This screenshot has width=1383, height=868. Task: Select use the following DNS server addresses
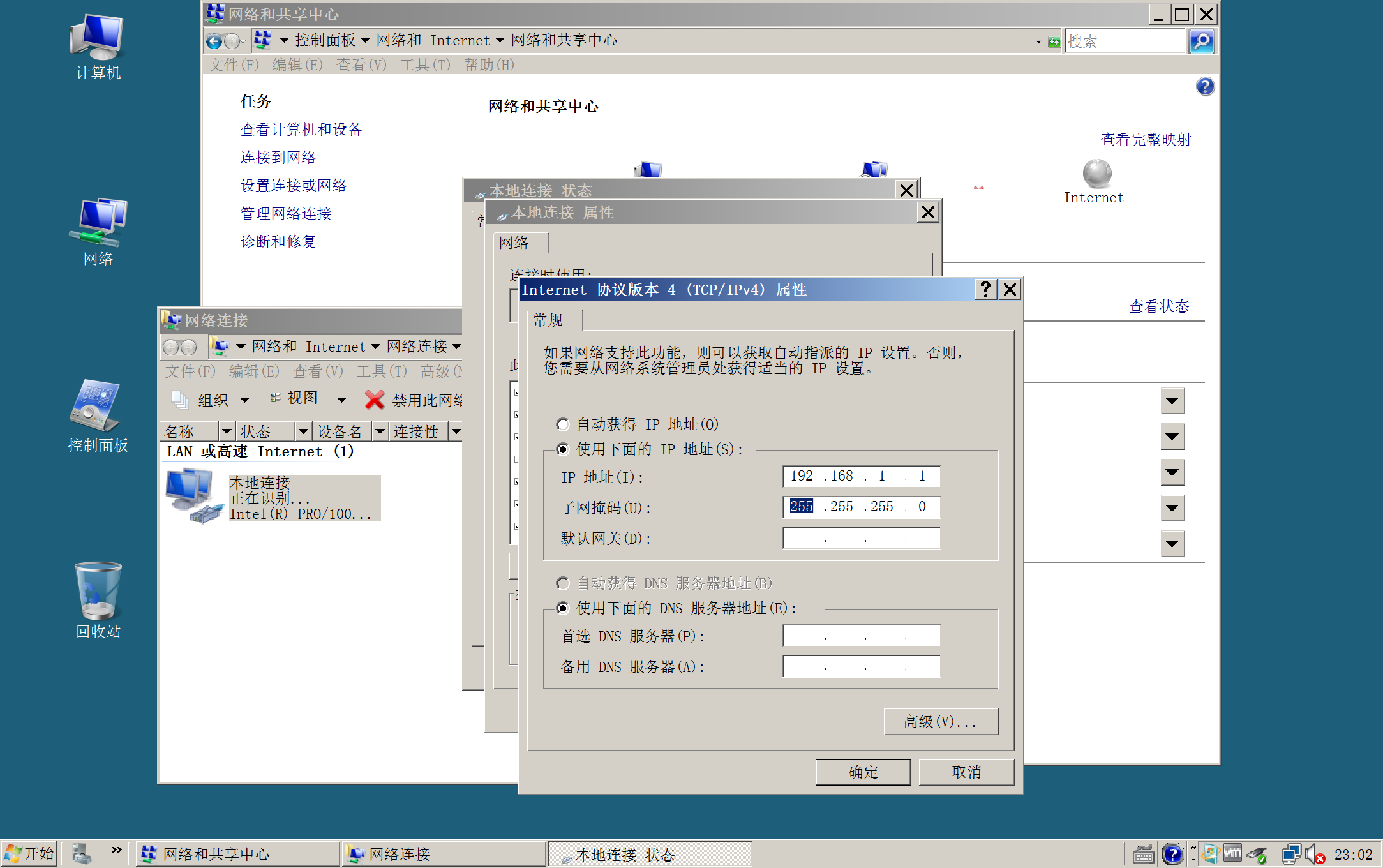[x=563, y=608]
